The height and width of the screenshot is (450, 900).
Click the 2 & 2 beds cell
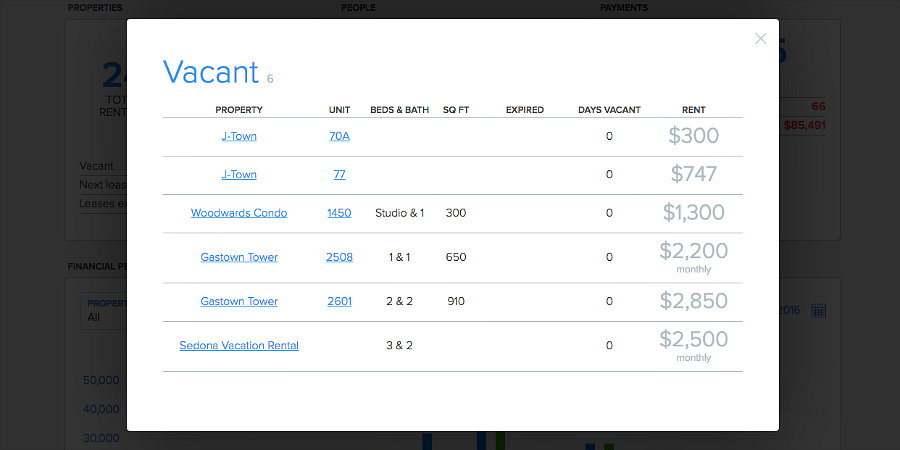[x=399, y=301]
